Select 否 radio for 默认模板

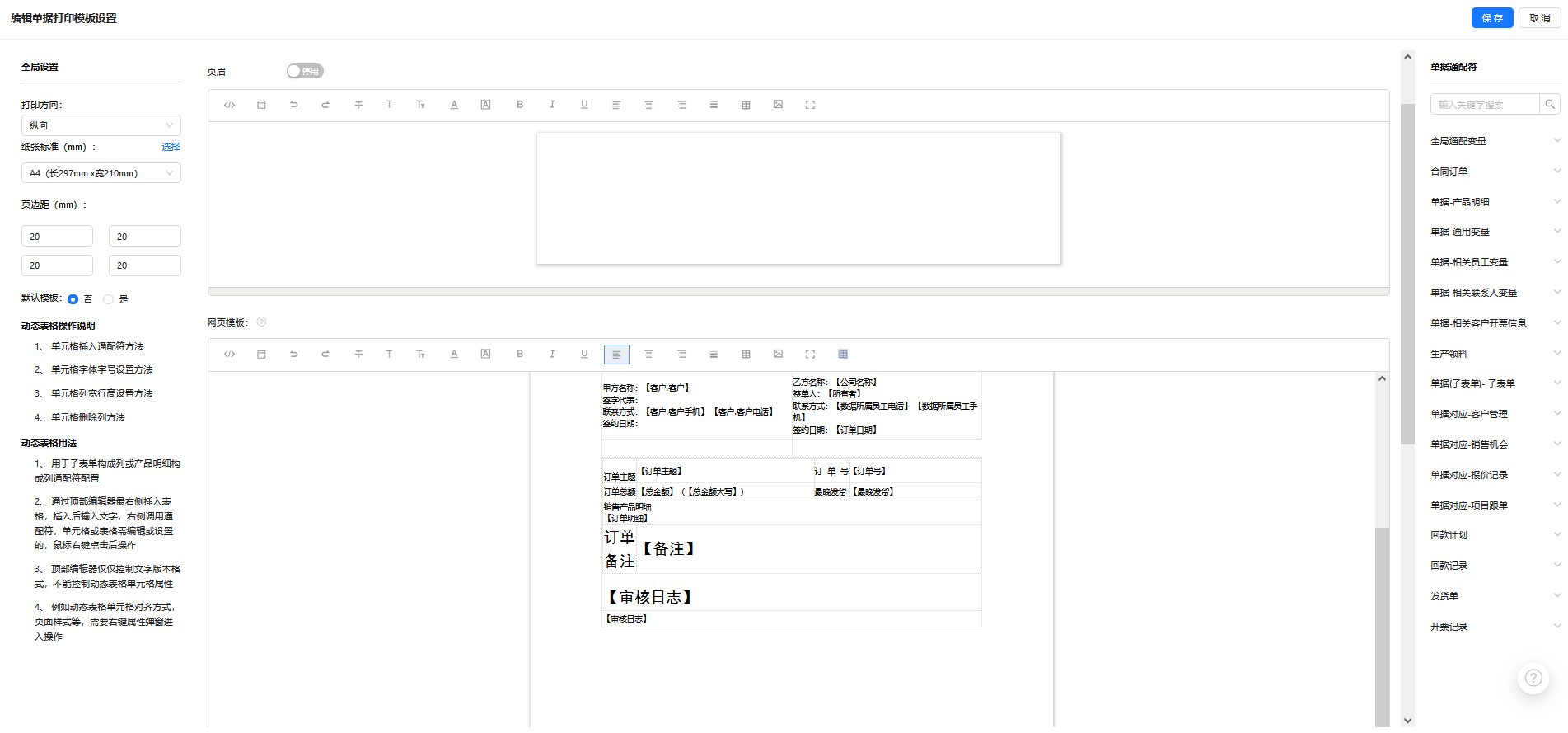(73, 299)
